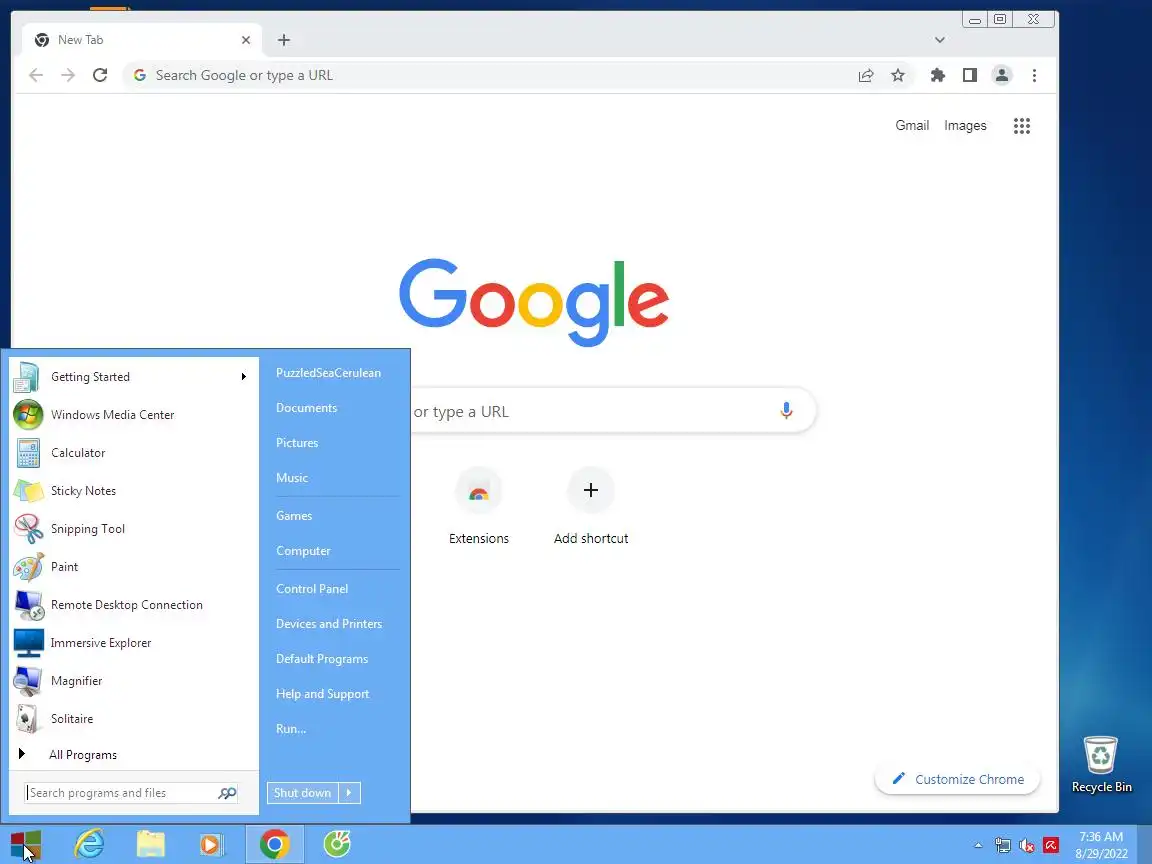
Task: Open the Extensions shortcut tile
Action: click(x=479, y=506)
